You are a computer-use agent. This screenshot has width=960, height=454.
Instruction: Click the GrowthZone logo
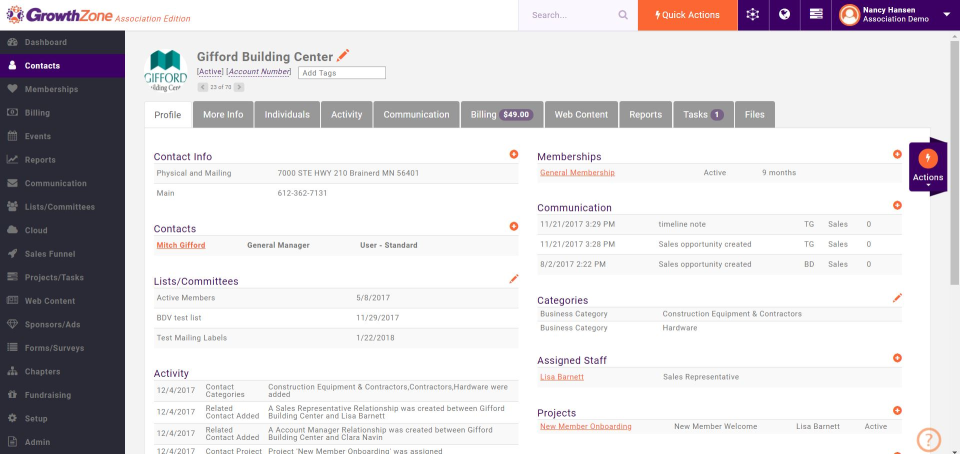(99, 15)
